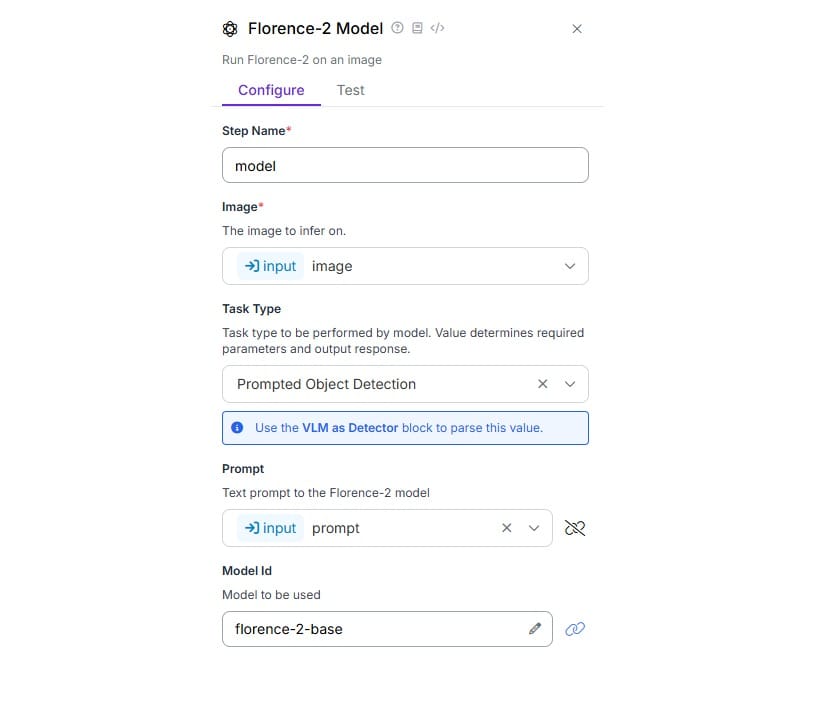The height and width of the screenshot is (723, 826).
Task: Toggle the unlink icon next to Prompt
Action: [575, 528]
